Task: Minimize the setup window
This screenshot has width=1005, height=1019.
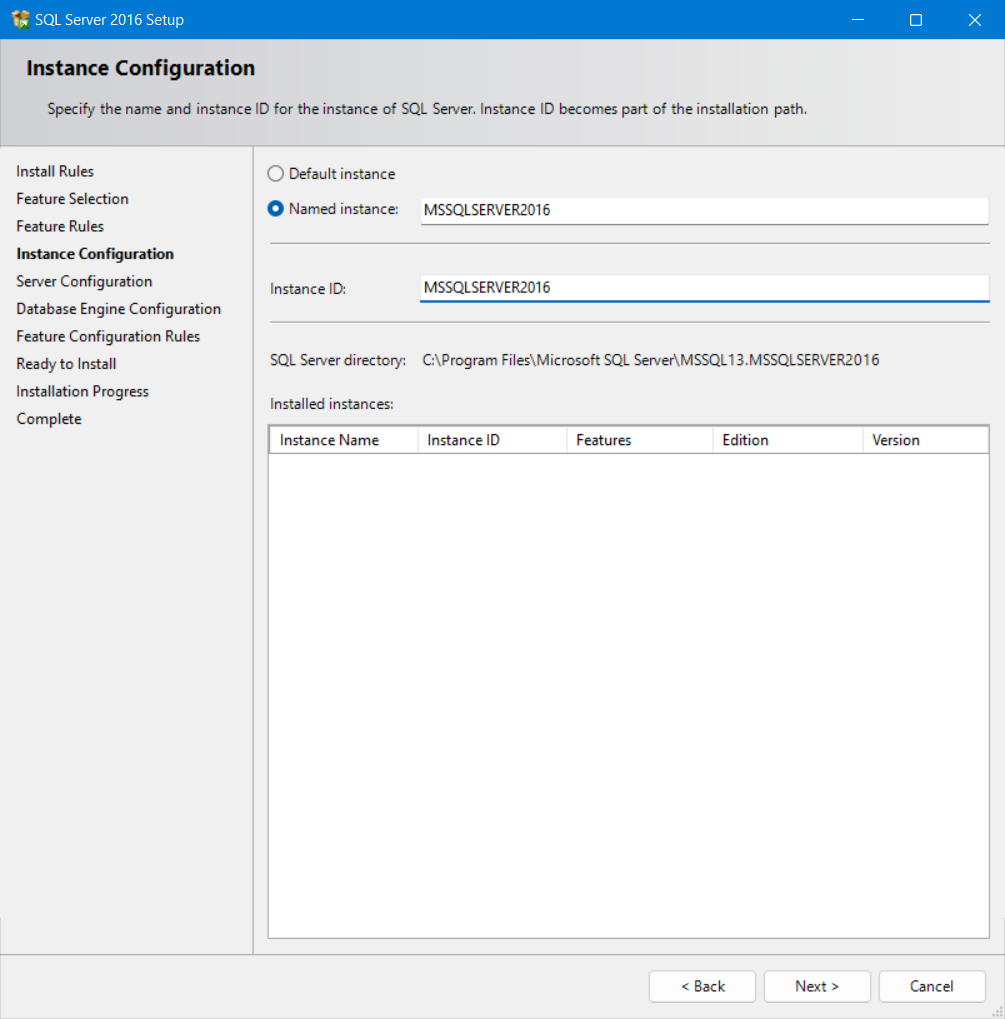Action: [x=858, y=19]
